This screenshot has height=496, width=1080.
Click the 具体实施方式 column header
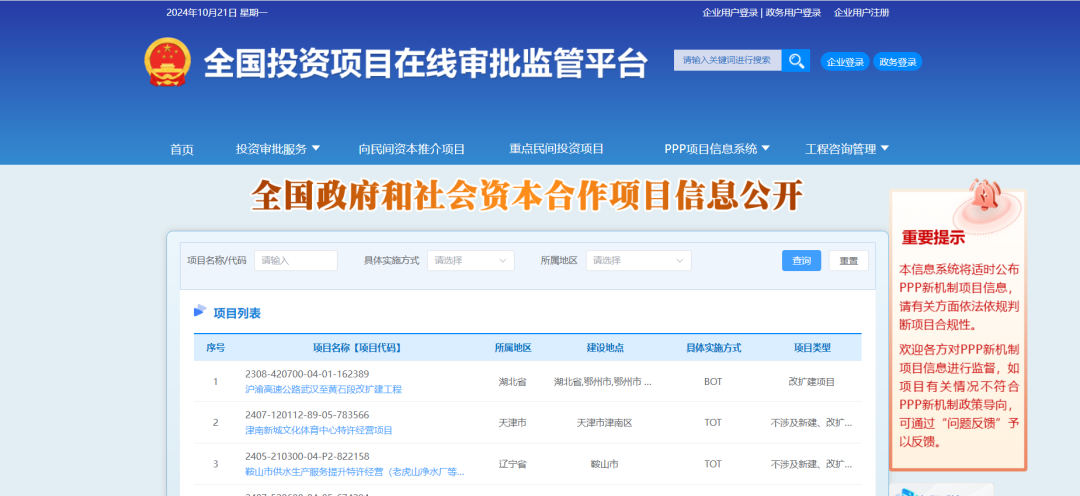713,348
